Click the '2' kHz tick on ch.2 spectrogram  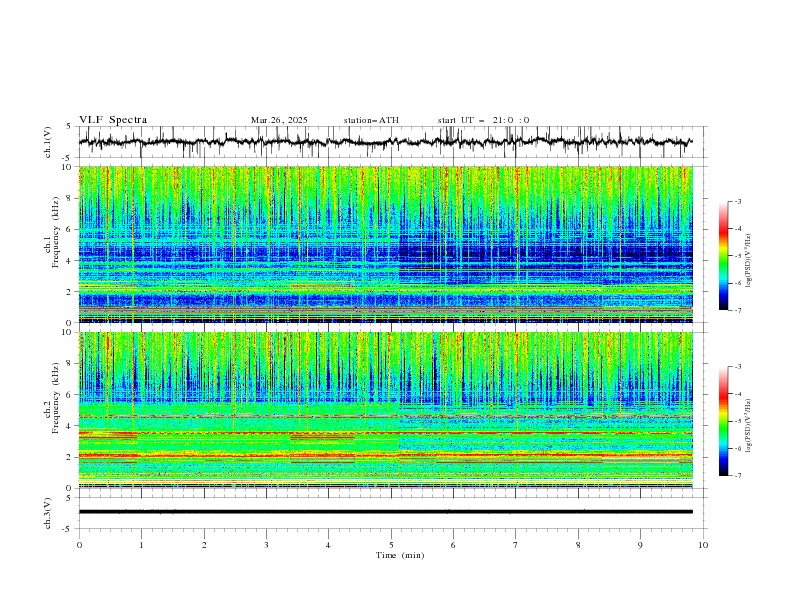(71, 457)
